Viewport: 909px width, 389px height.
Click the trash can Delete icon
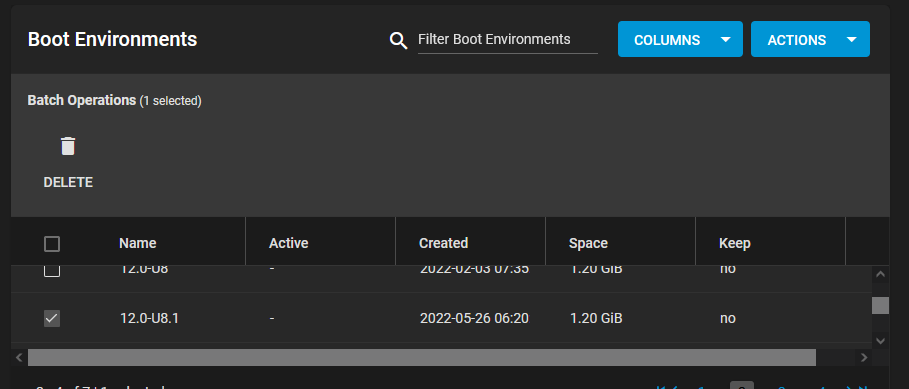click(x=68, y=146)
